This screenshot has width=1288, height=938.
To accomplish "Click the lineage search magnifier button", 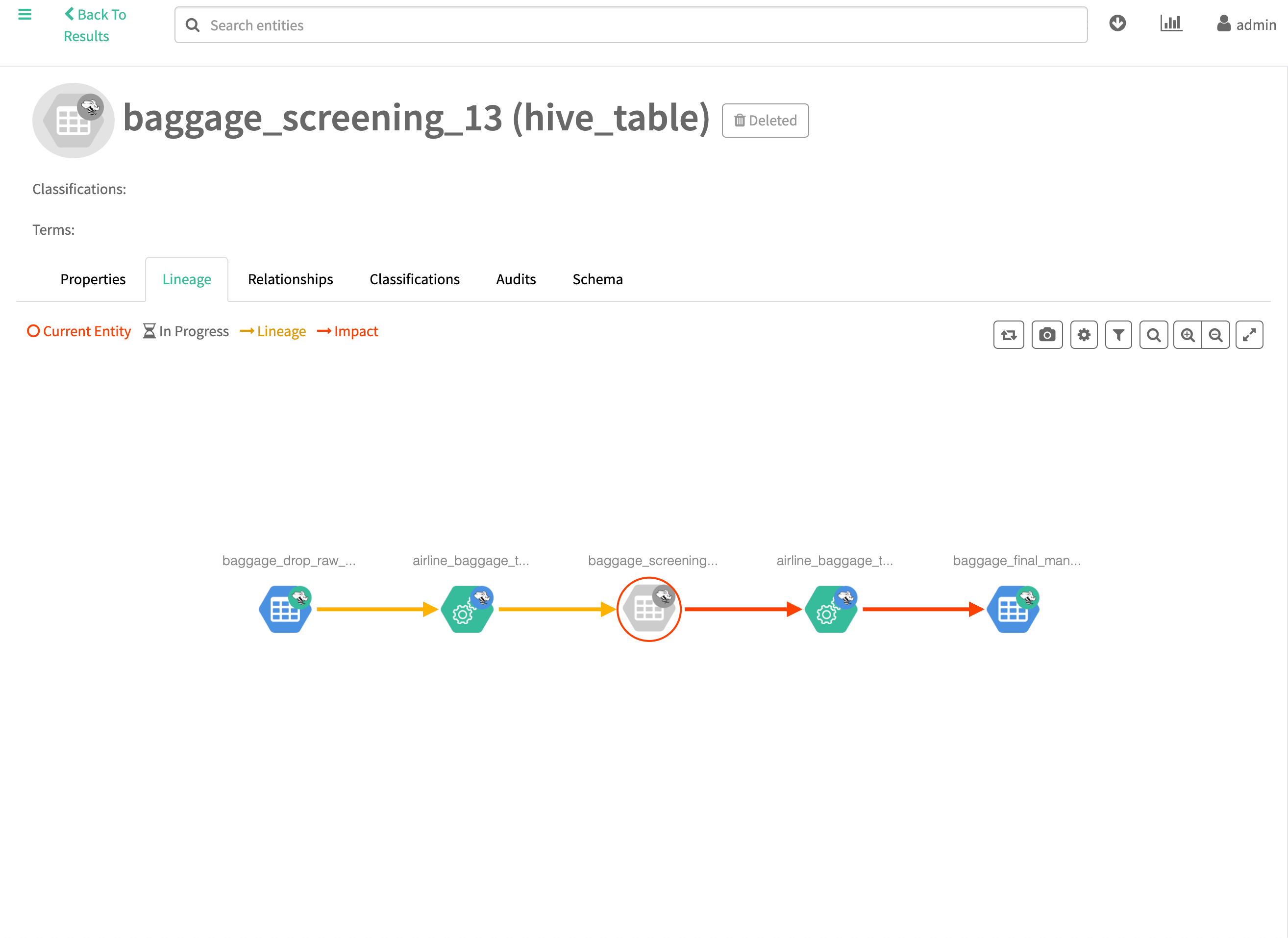I will 1153,335.
